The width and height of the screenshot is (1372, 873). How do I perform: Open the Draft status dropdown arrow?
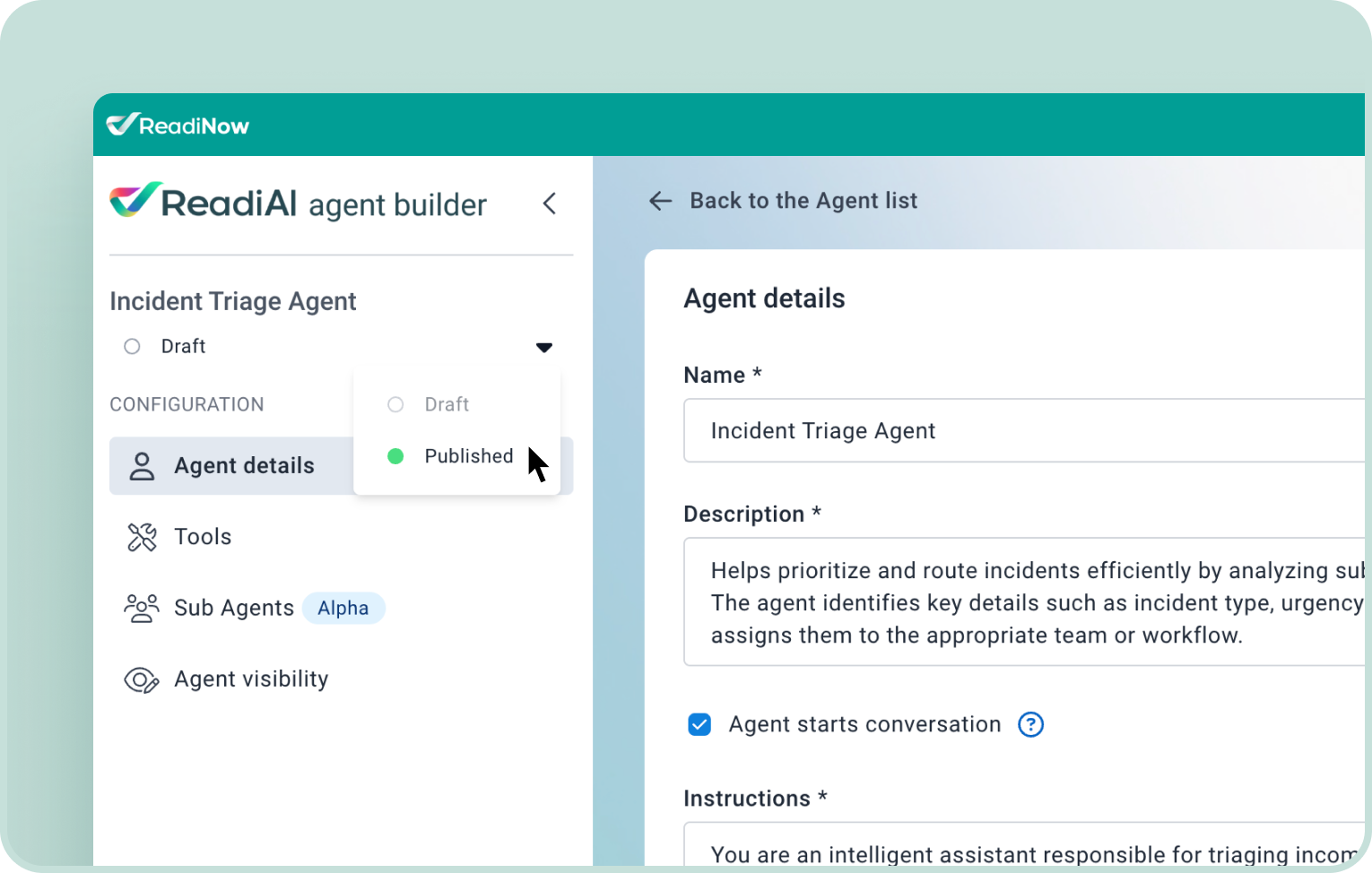544,347
